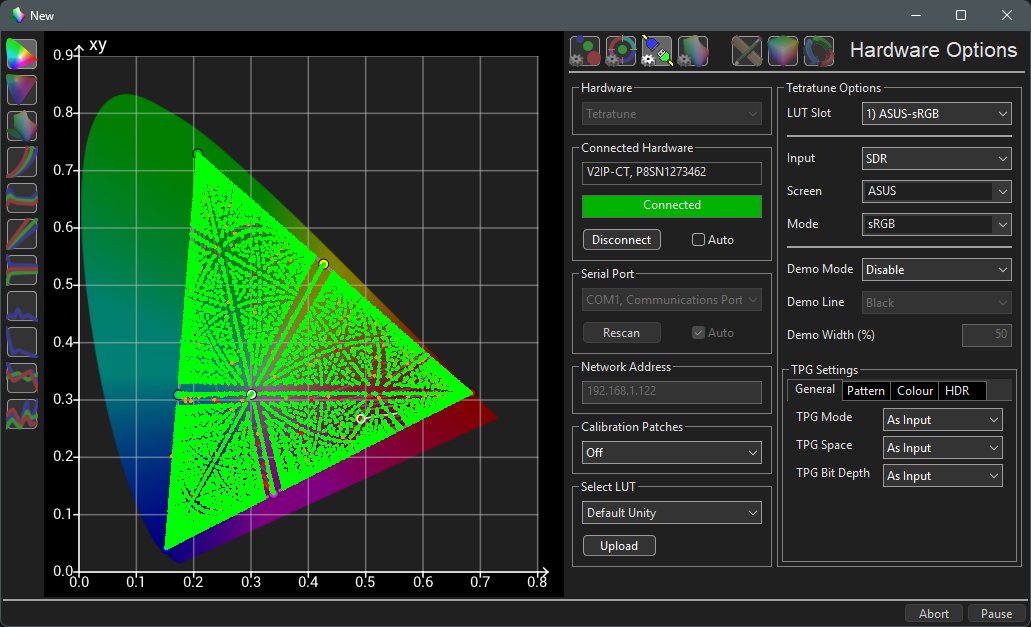Click the Network Address 192.168.1.122 field
This screenshot has width=1031, height=627.
pos(671,392)
